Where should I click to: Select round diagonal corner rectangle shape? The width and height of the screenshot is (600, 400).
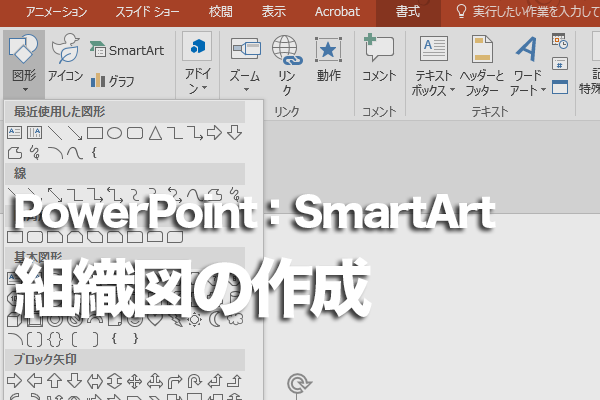[175, 237]
